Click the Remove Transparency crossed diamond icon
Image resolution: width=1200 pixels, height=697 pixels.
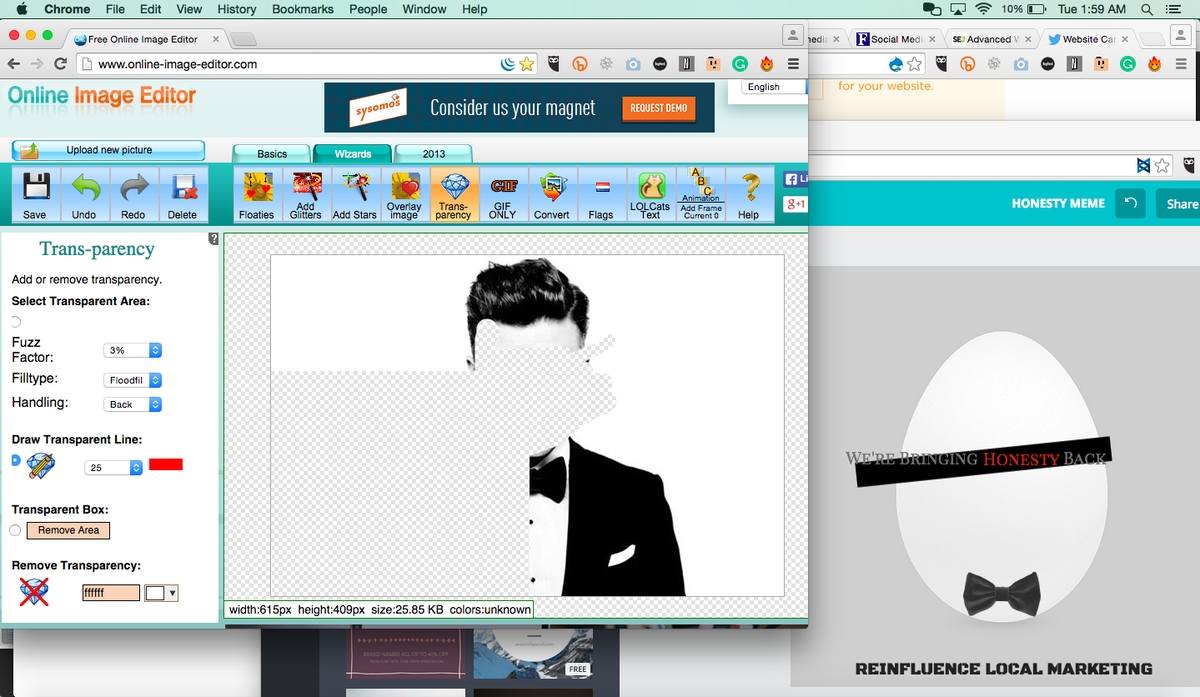[x=35, y=592]
